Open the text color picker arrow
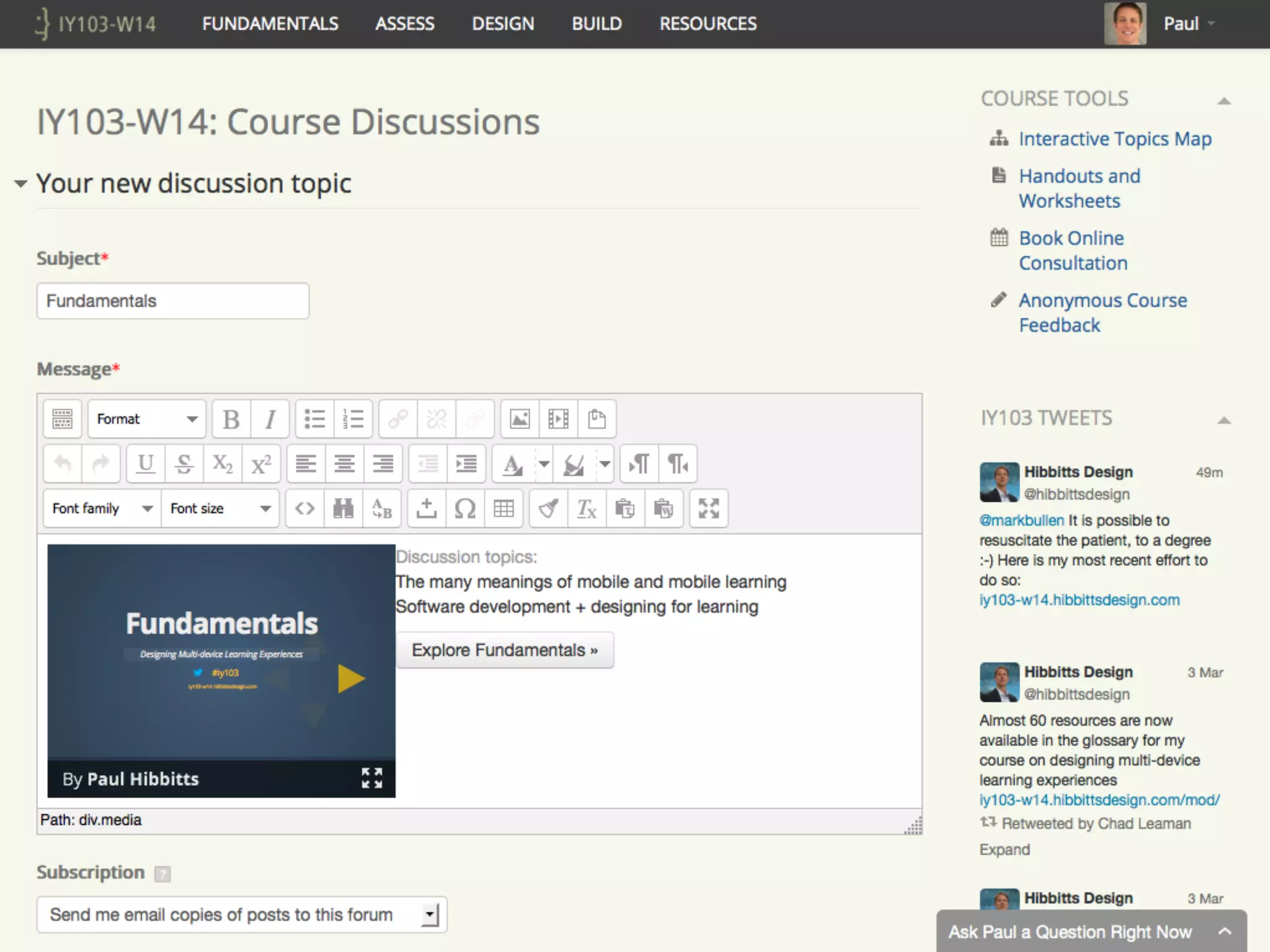Image resolution: width=1270 pixels, height=952 pixels. point(544,464)
